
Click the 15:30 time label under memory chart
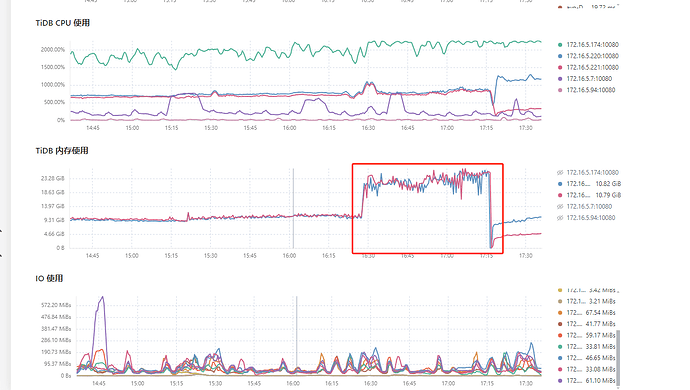tap(210, 256)
